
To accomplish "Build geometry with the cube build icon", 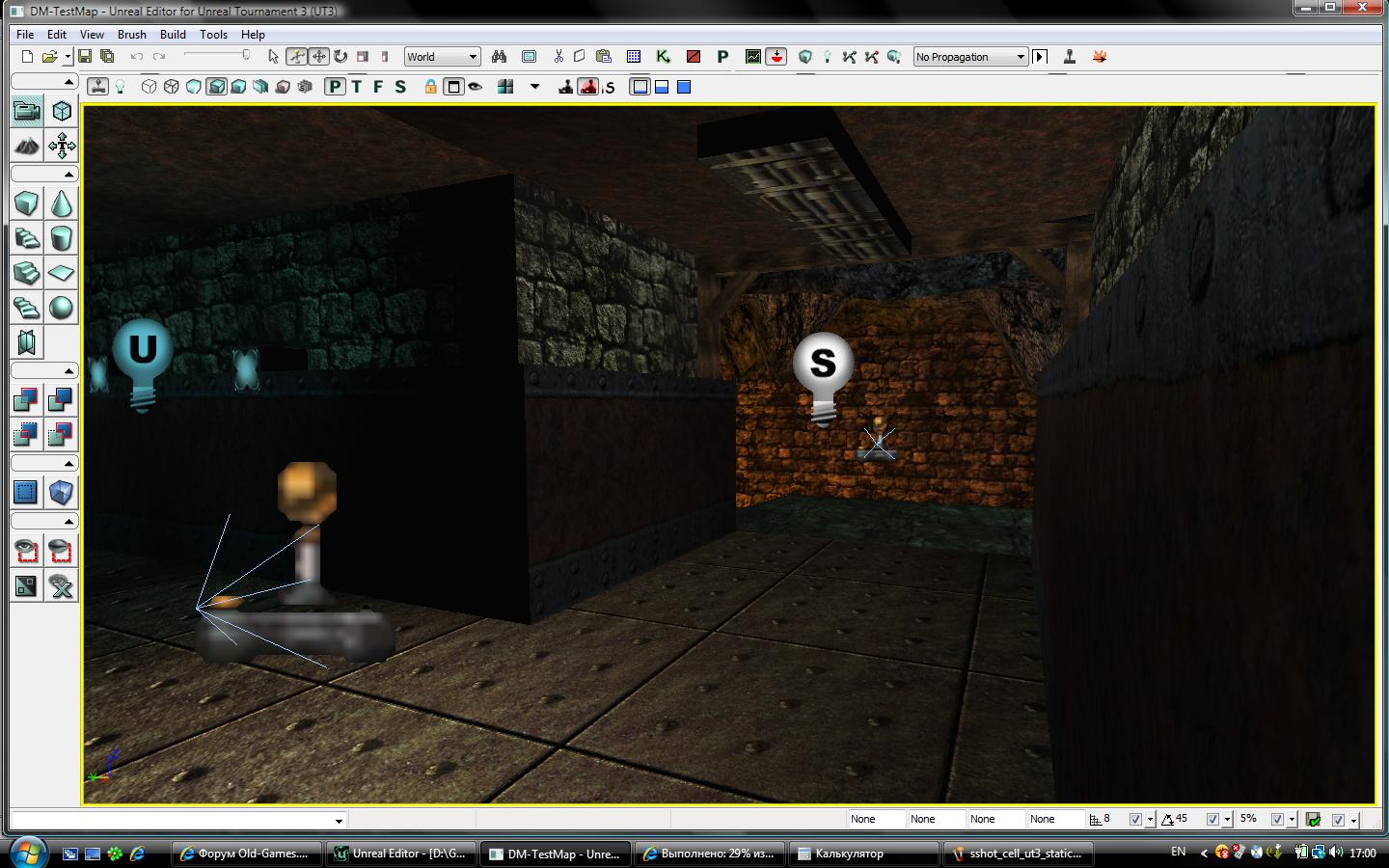I will 805,57.
